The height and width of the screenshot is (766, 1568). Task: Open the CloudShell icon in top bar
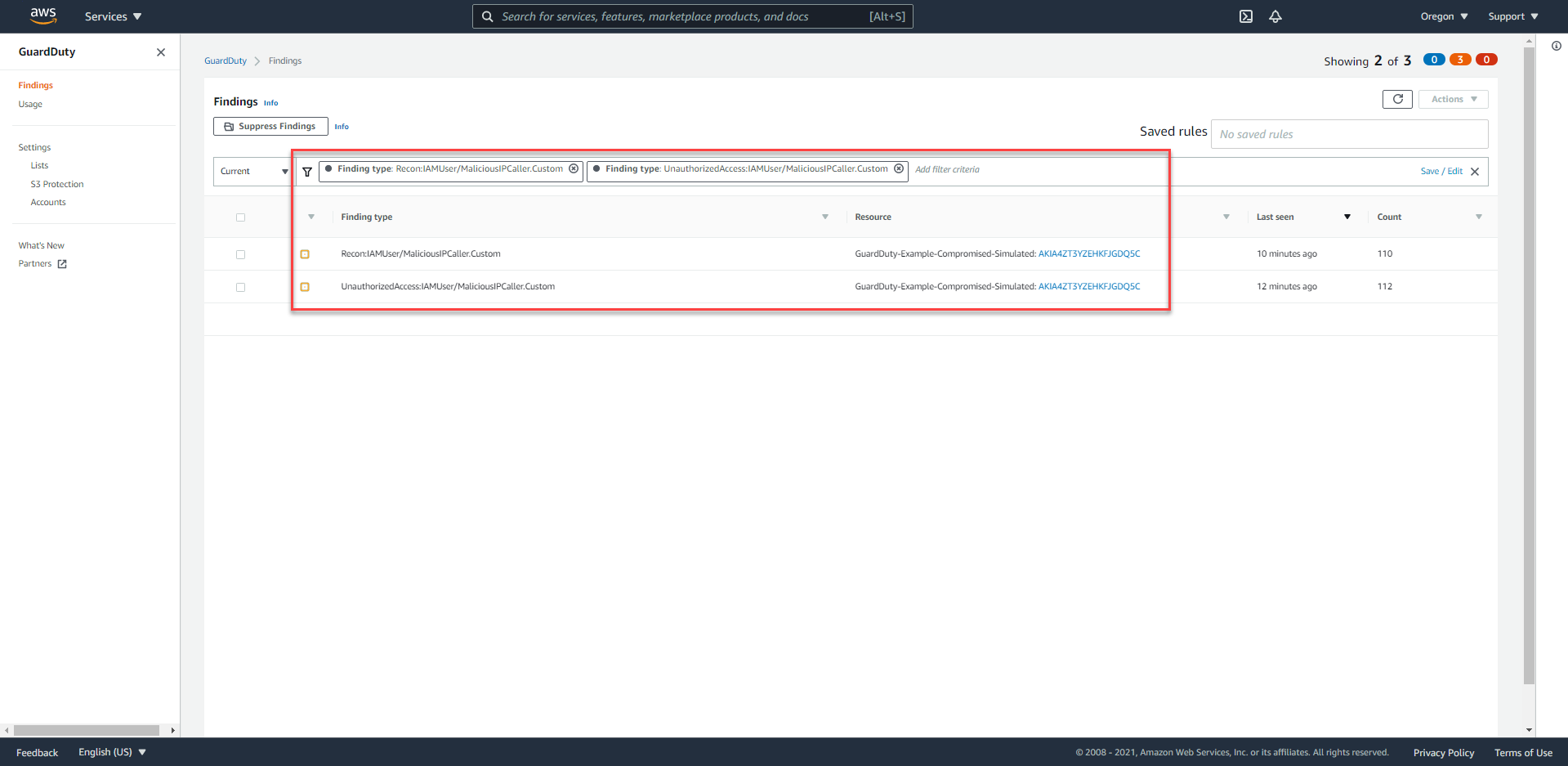tap(1246, 16)
